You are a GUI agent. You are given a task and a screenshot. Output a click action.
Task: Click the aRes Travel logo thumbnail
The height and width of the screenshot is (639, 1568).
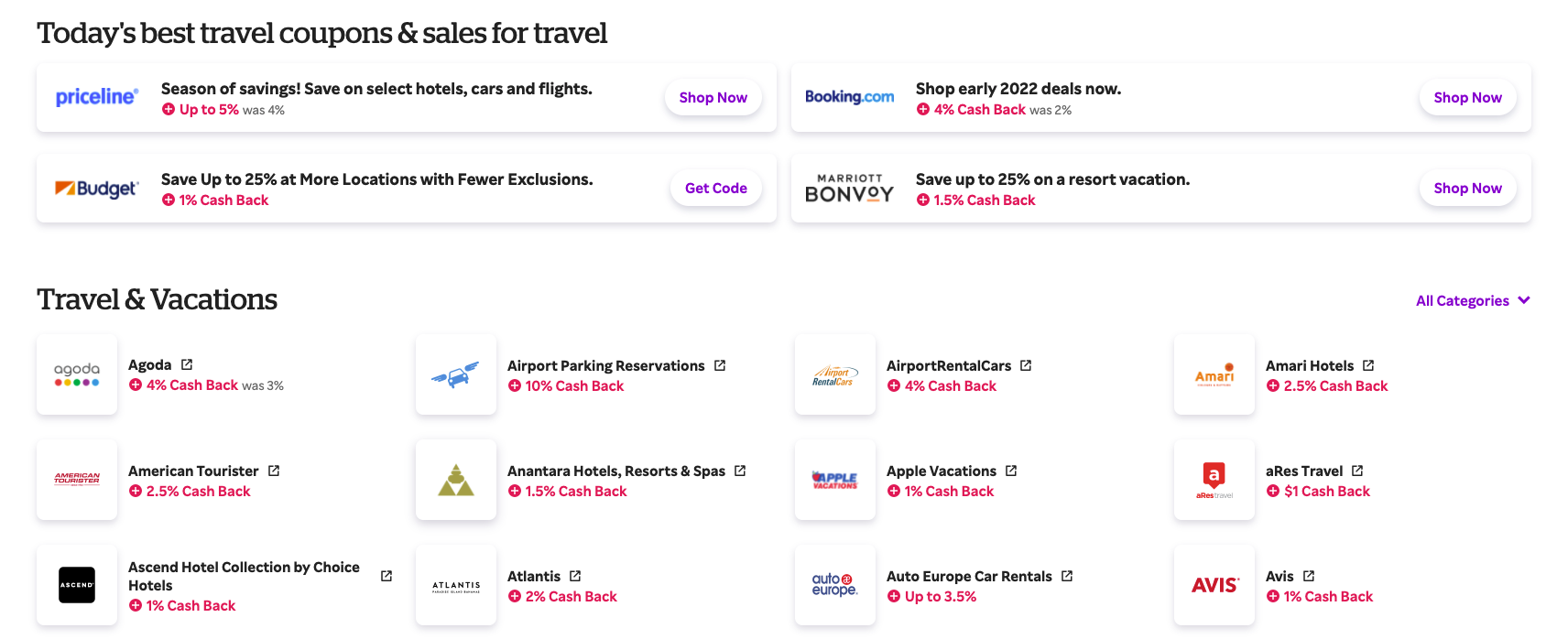coord(1214,480)
